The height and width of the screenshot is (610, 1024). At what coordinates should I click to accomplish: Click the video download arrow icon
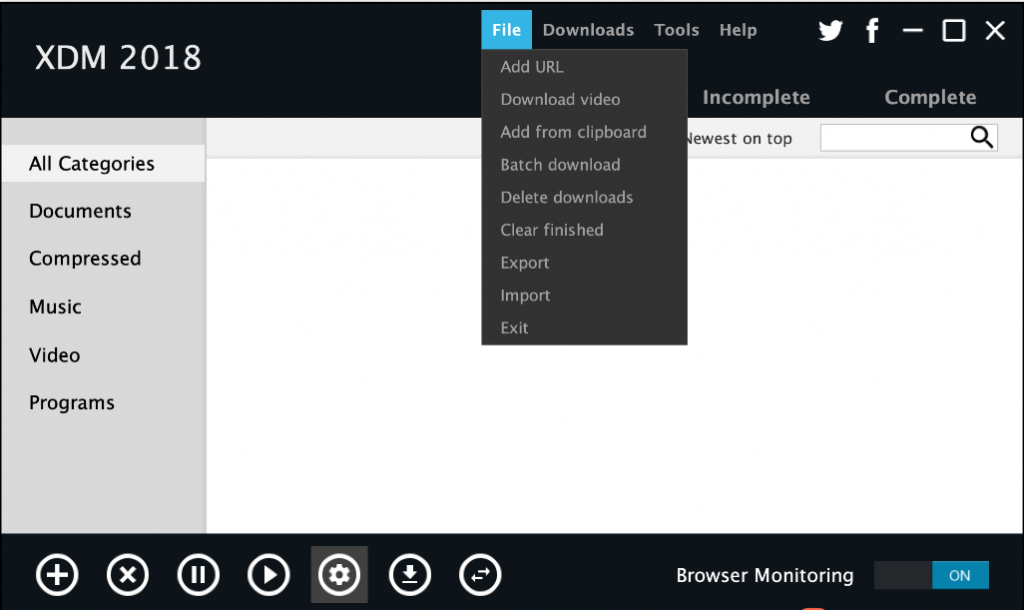point(410,575)
